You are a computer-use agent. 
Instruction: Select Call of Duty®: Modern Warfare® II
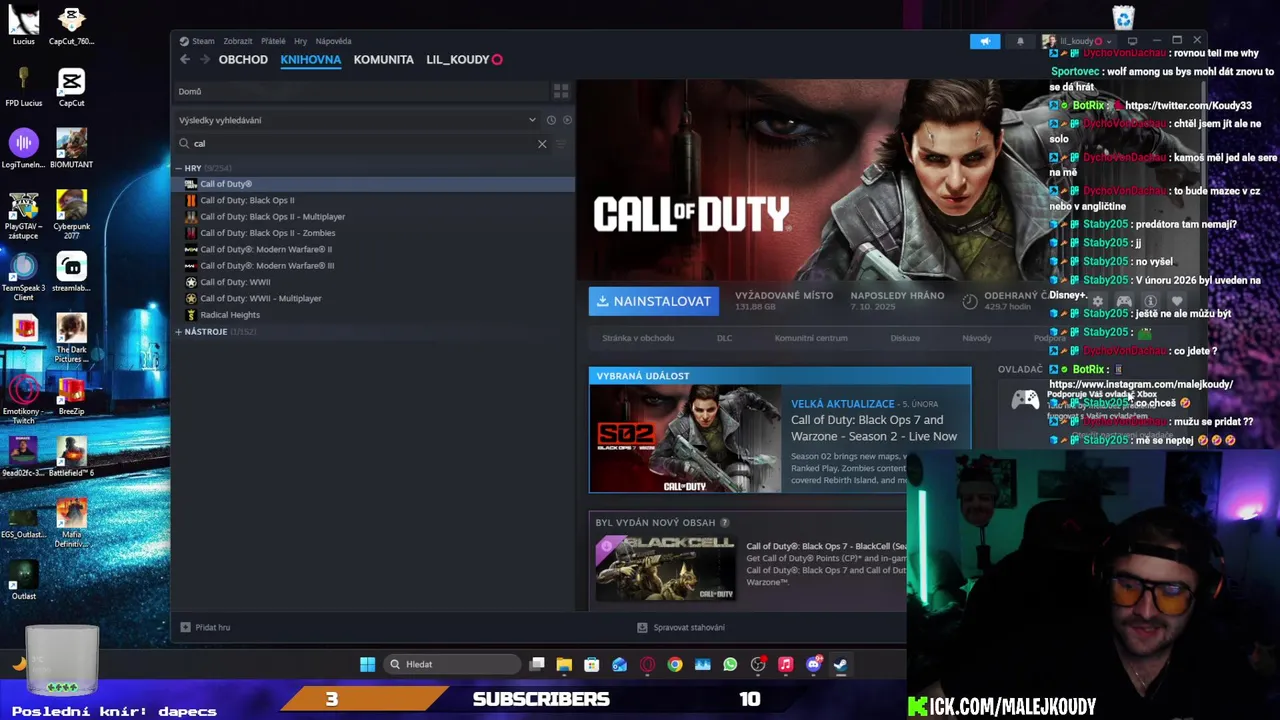372,249
